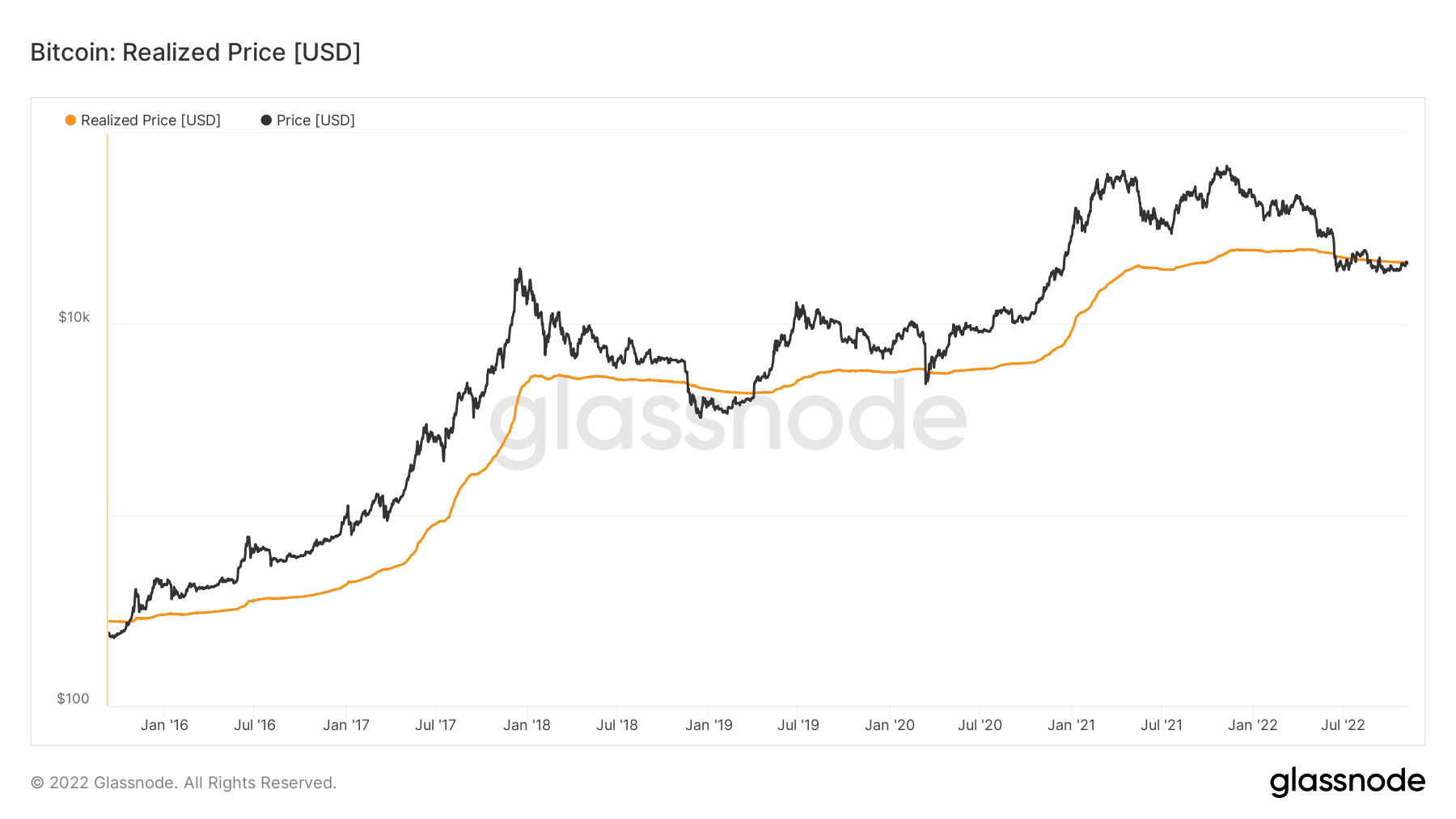Click the Jan '18 x-axis label
This screenshot has width=1456, height=819.
point(527,725)
